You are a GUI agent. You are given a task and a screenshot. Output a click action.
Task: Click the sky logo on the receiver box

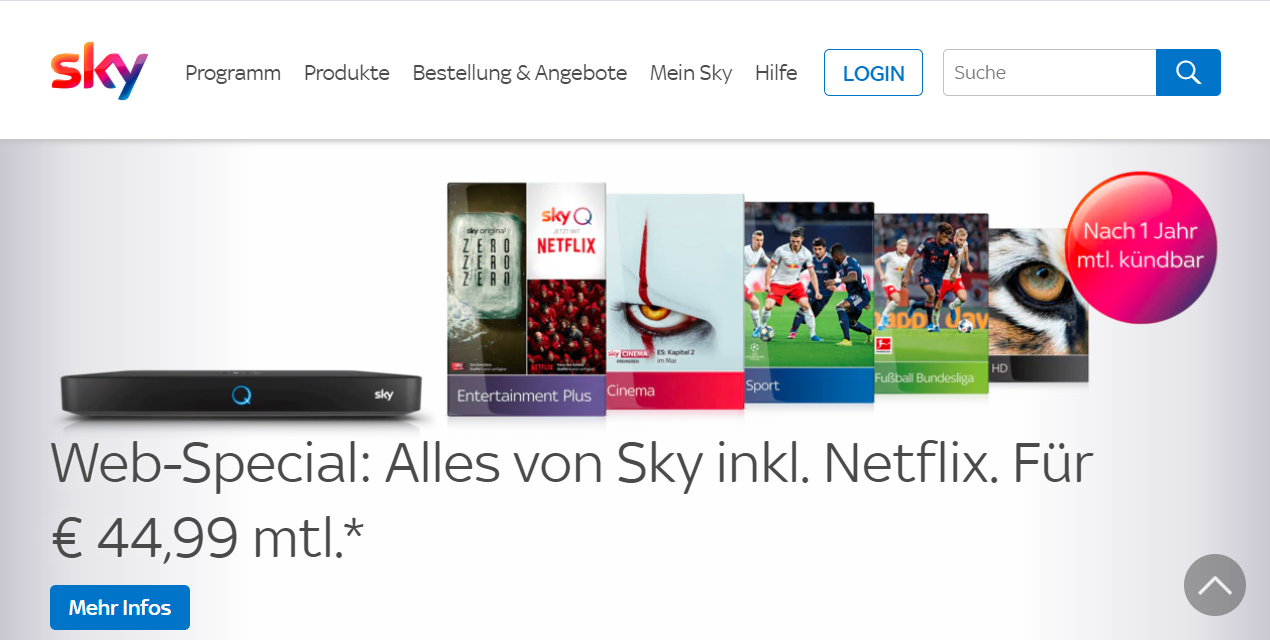[384, 394]
